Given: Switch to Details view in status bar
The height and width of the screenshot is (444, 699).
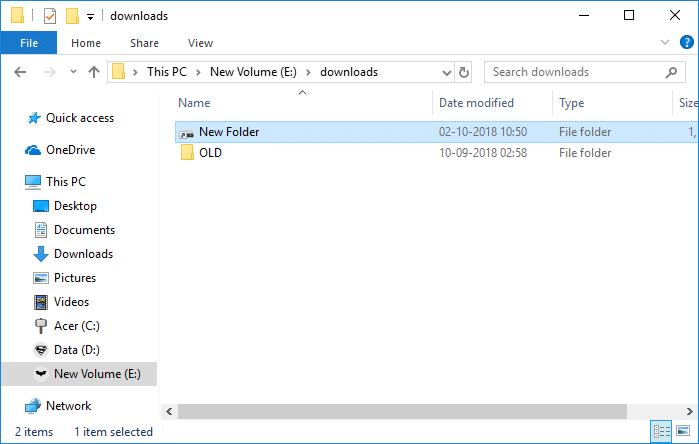Looking at the screenshot, I should pyautogui.click(x=662, y=432).
